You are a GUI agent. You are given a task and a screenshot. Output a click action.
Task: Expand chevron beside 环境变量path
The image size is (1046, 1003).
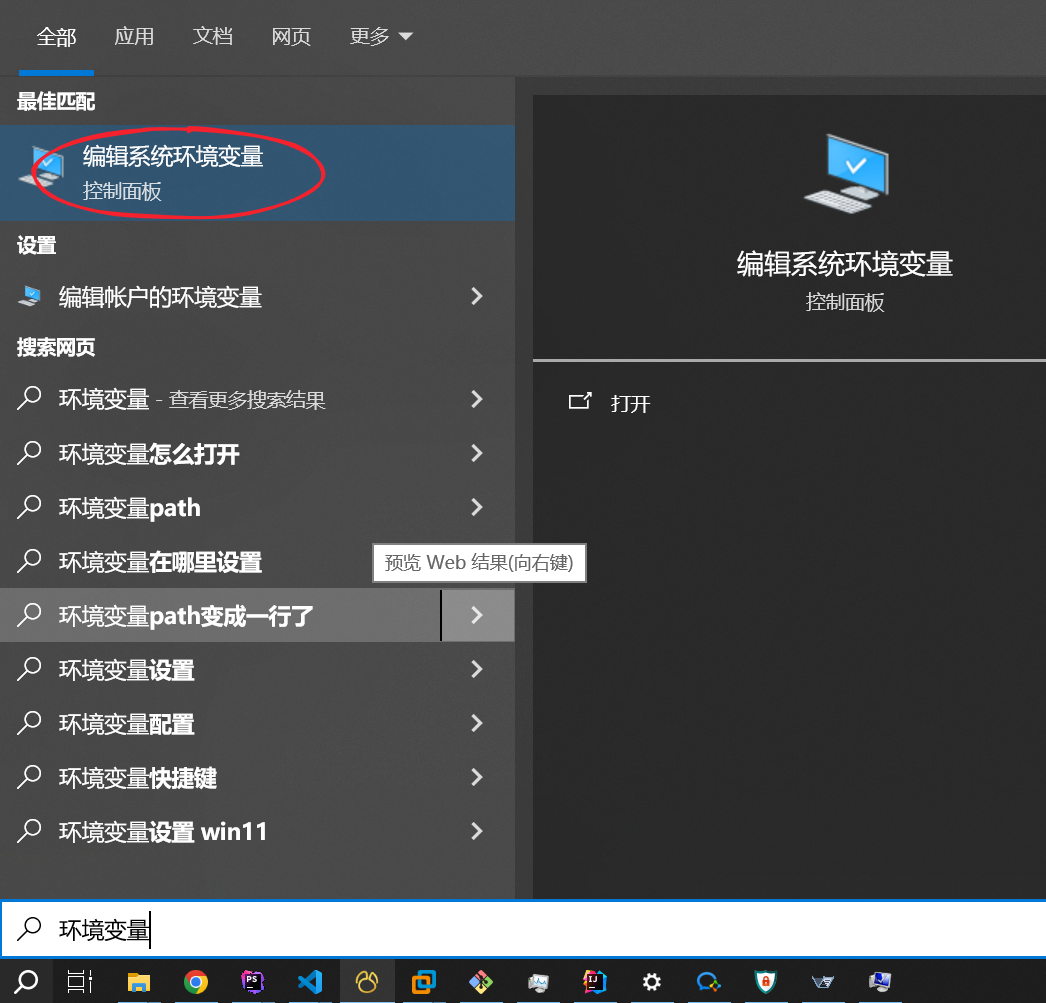point(476,507)
